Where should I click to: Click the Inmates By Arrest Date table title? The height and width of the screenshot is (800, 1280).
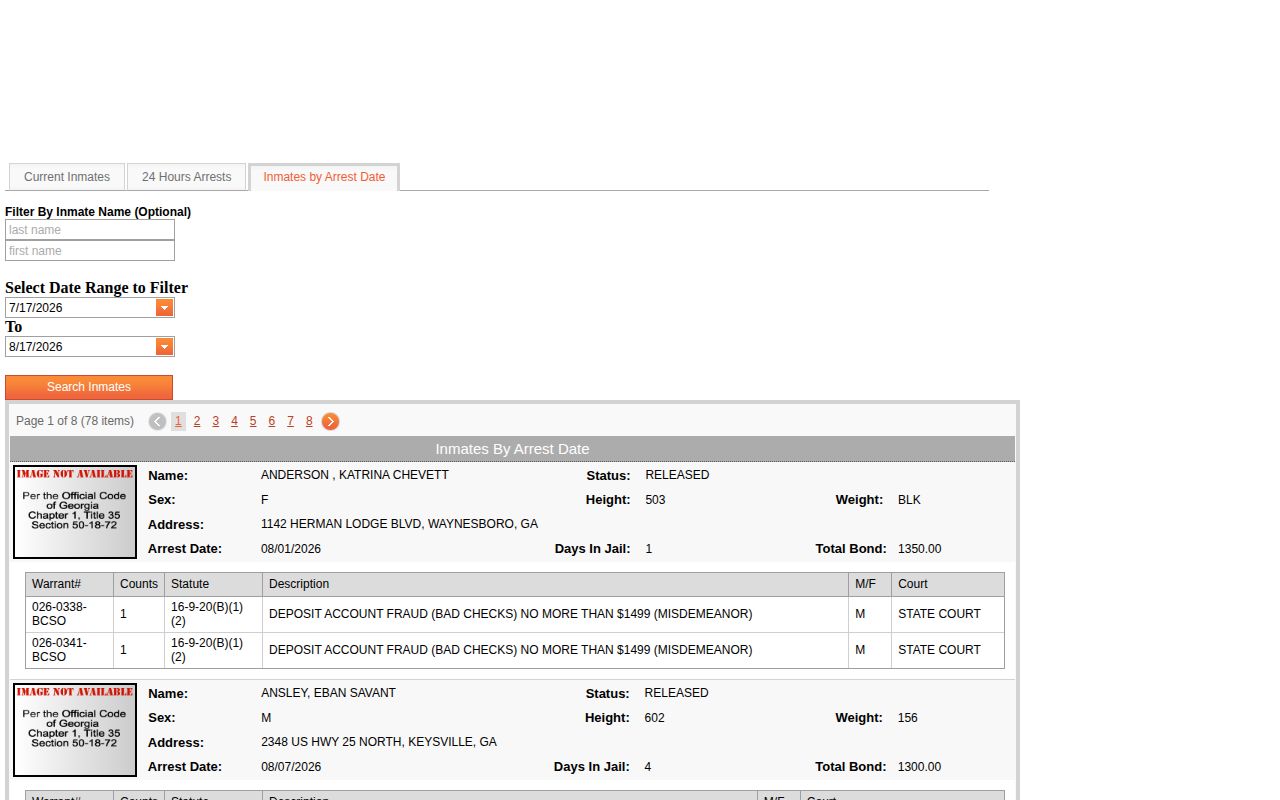coord(512,449)
